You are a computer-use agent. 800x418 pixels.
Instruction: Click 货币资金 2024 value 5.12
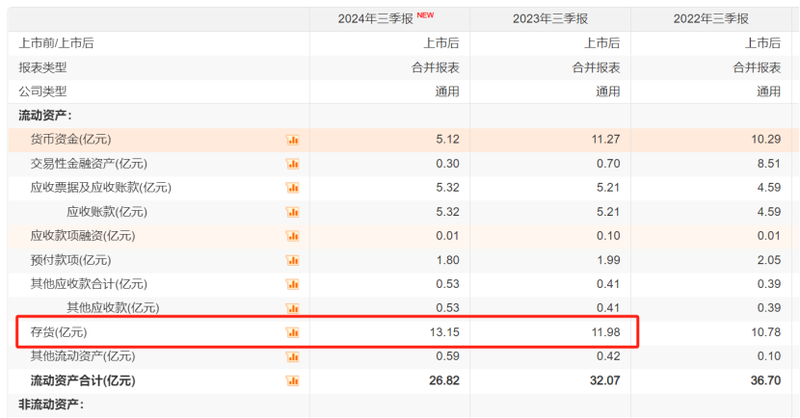[447, 139]
